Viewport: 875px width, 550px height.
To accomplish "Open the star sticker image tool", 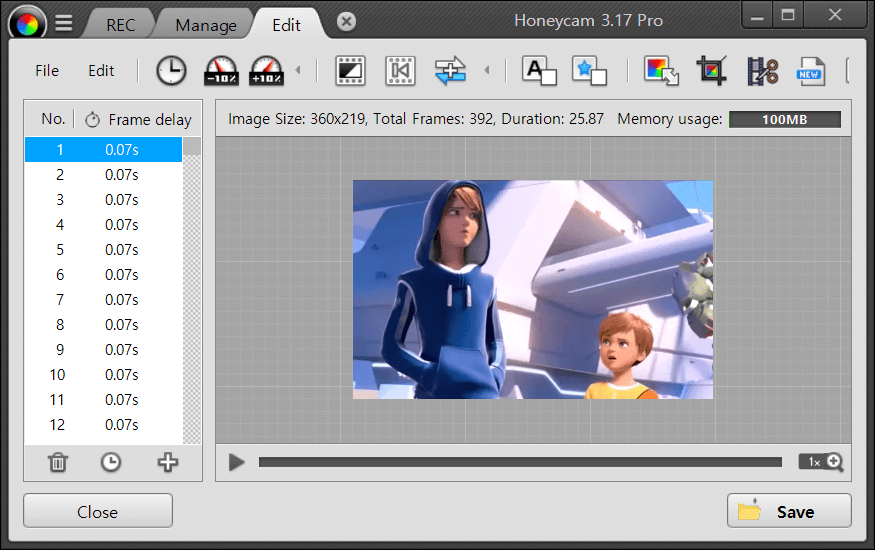I will (589, 70).
